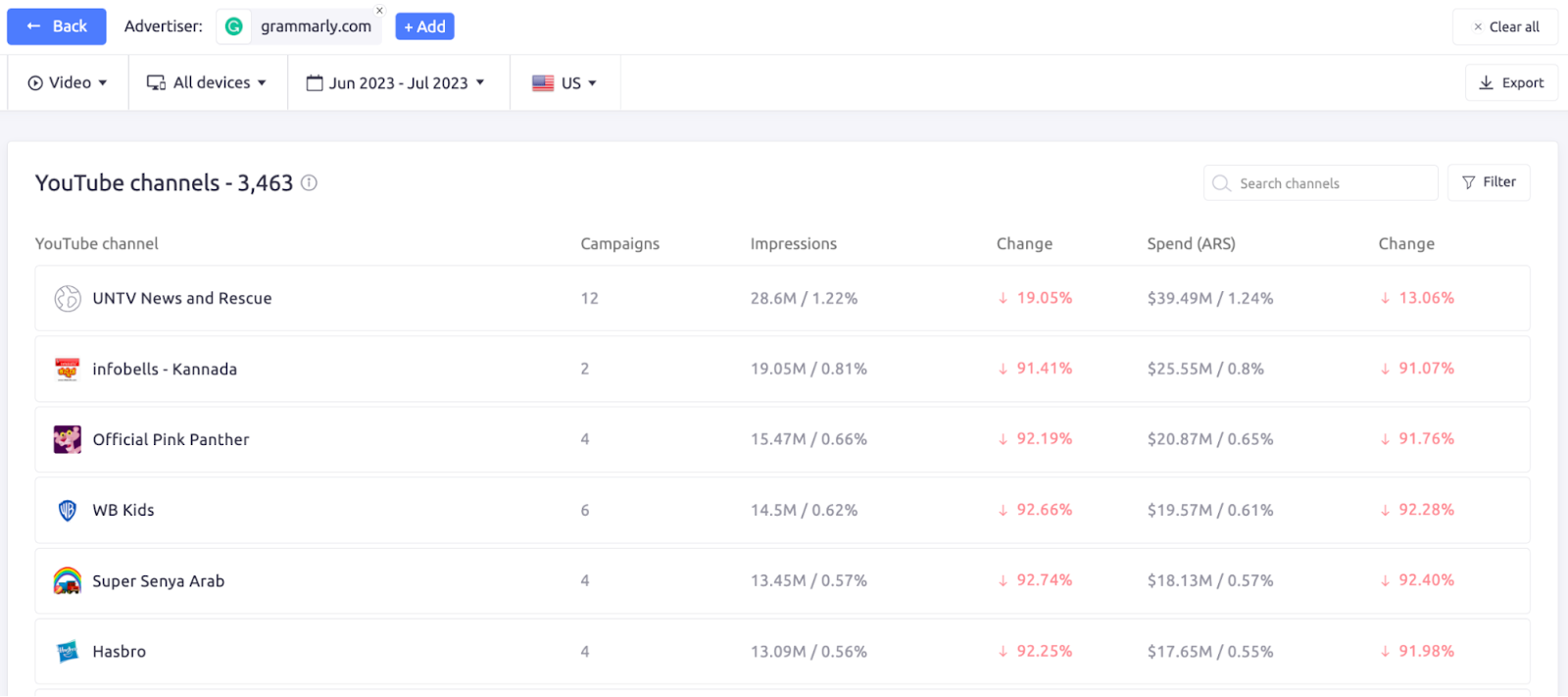Click the calendar icon in date filter
Image resolution: width=1568 pixels, height=697 pixels.
(315, 83)
